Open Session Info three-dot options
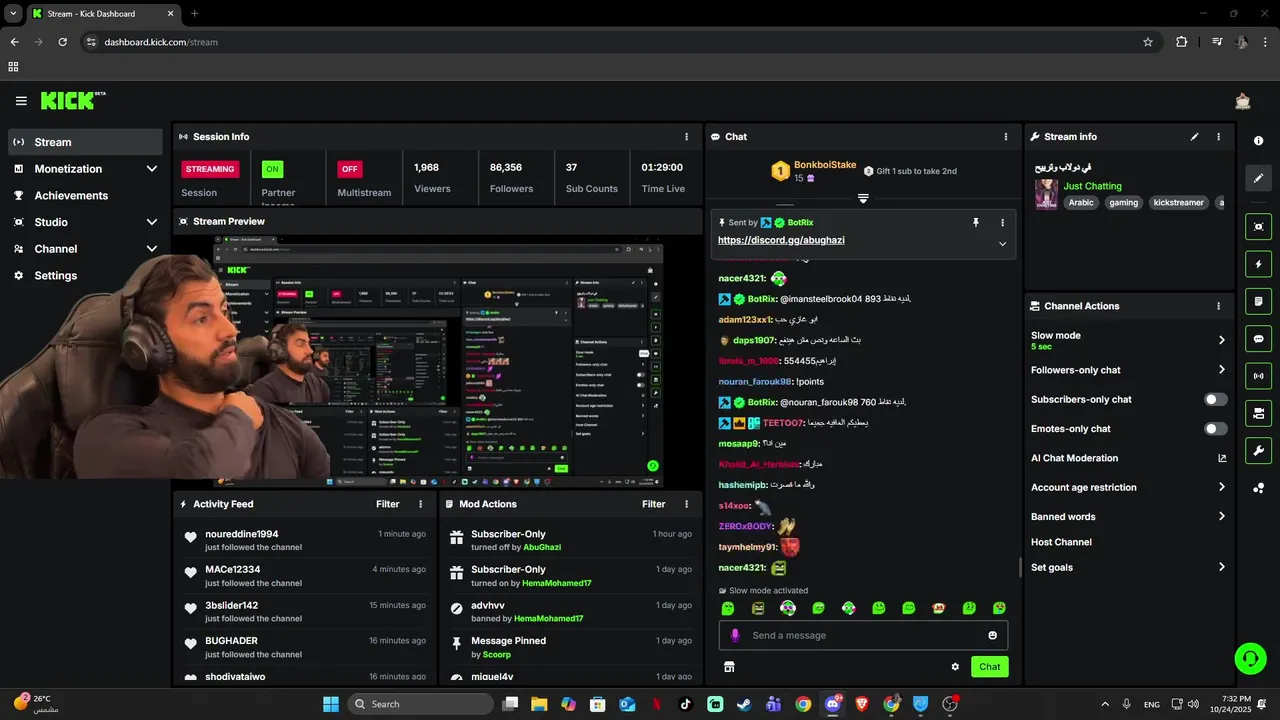This screenshot has height=720, width=1280. click(x=686, y=137)
